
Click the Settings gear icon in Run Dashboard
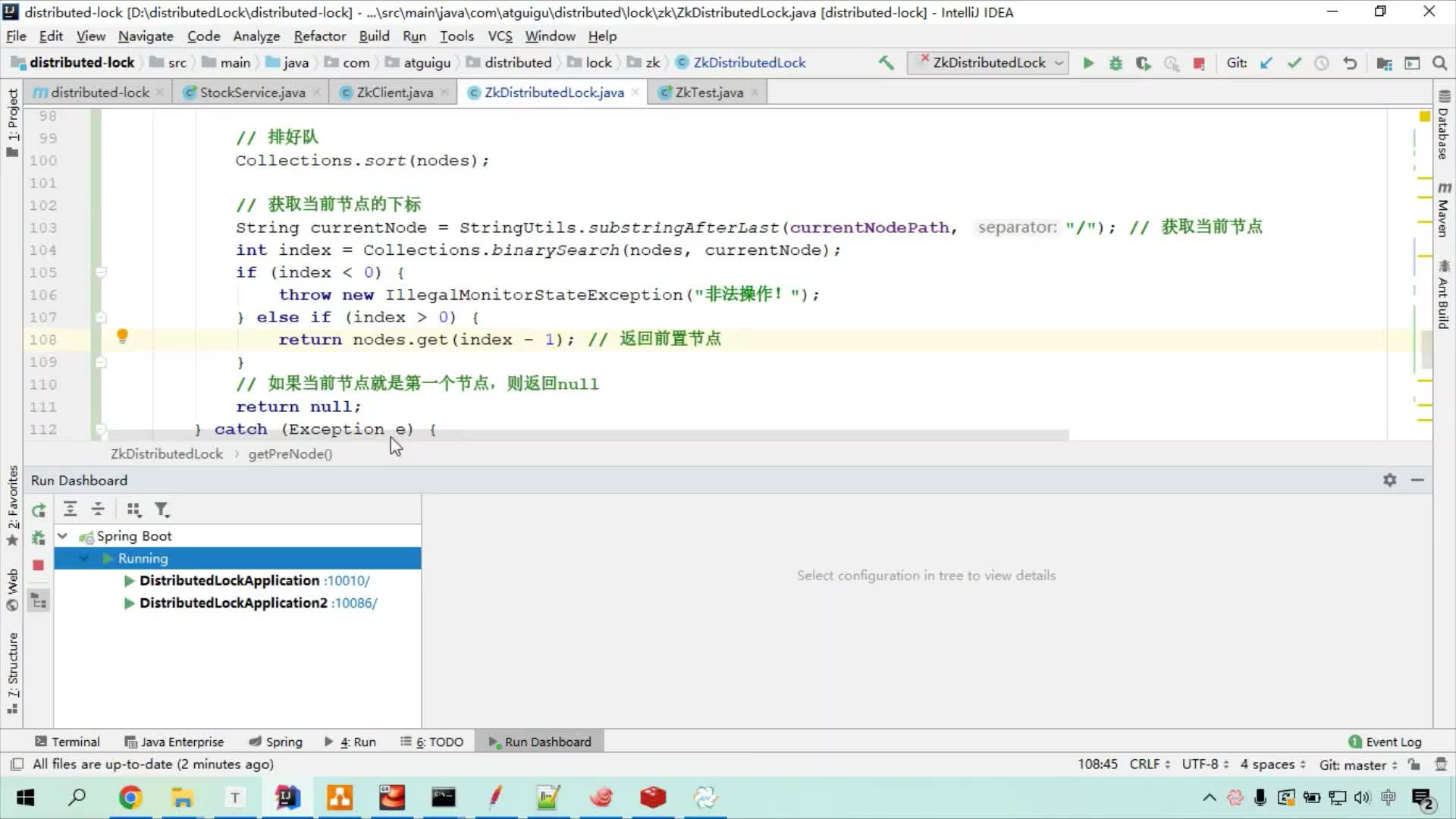pyautogui.click(x=1389, y=480)
